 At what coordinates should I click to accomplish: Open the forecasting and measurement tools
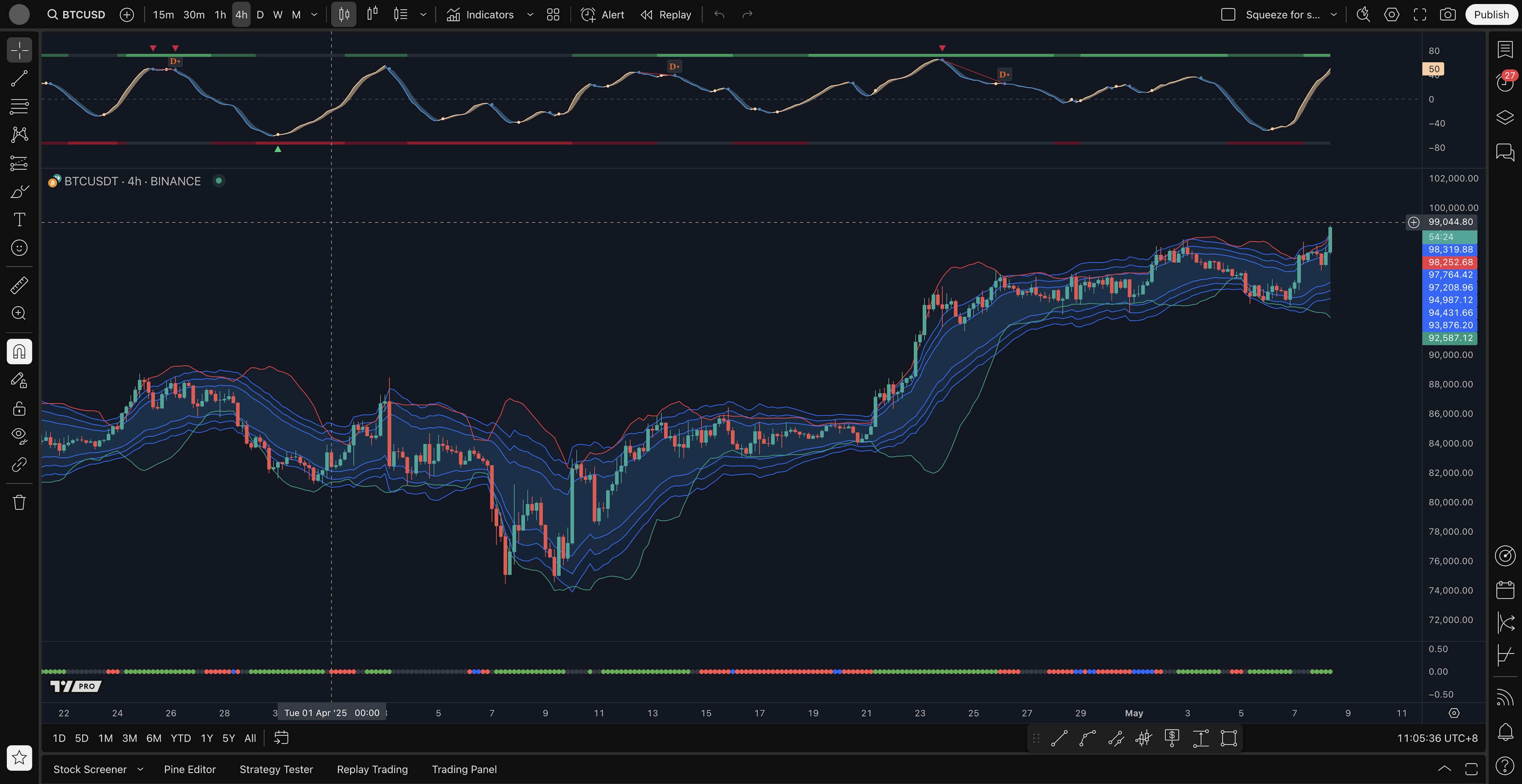pyautogui.click(x=19, y=163)
